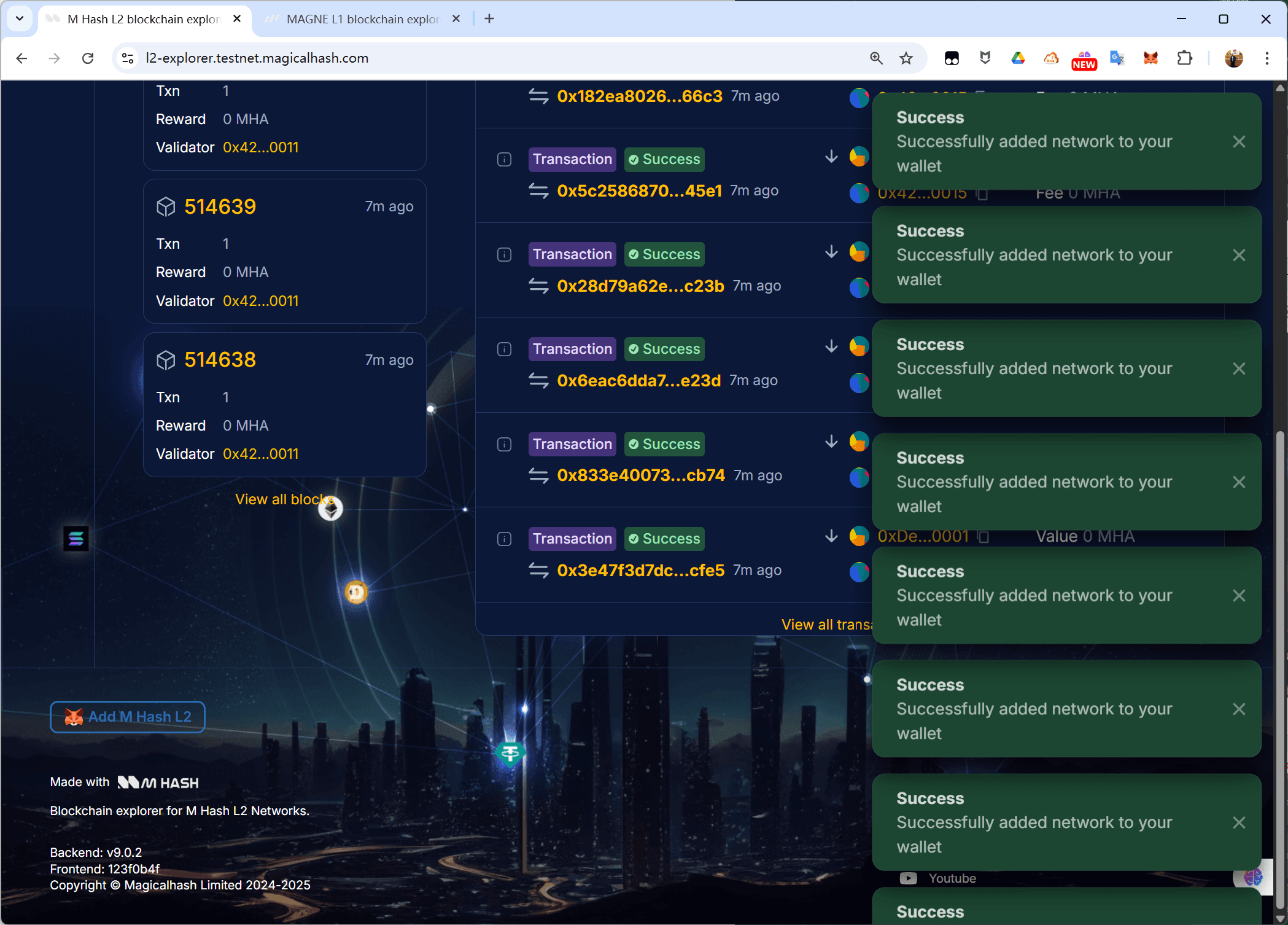Click the block 514639 cube icon
The width and height of the screenshot is (1288, 925).
[166, 207]
